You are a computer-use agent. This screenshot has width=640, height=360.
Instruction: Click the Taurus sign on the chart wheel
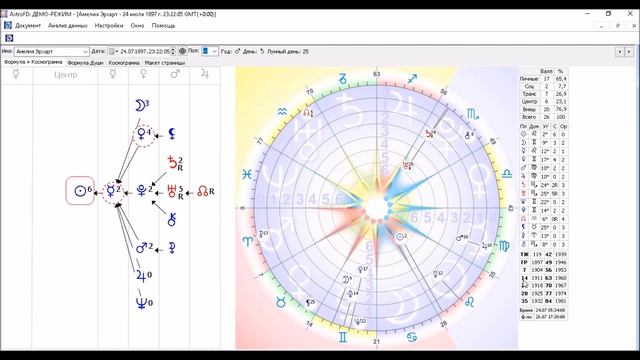click(281, 302)
